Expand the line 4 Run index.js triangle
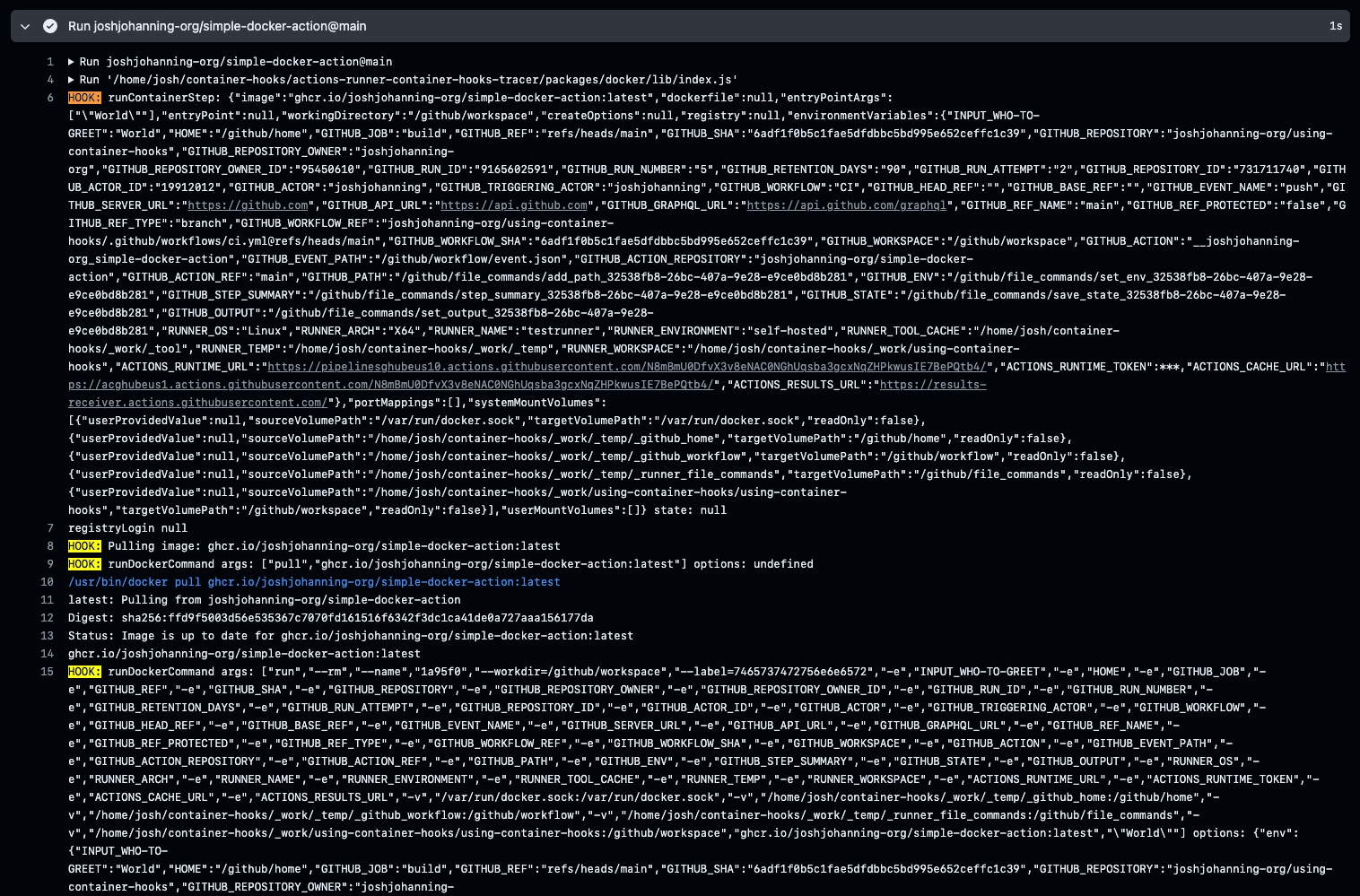This screenshot has height=896, width=1360. click(x=72, y=80)
